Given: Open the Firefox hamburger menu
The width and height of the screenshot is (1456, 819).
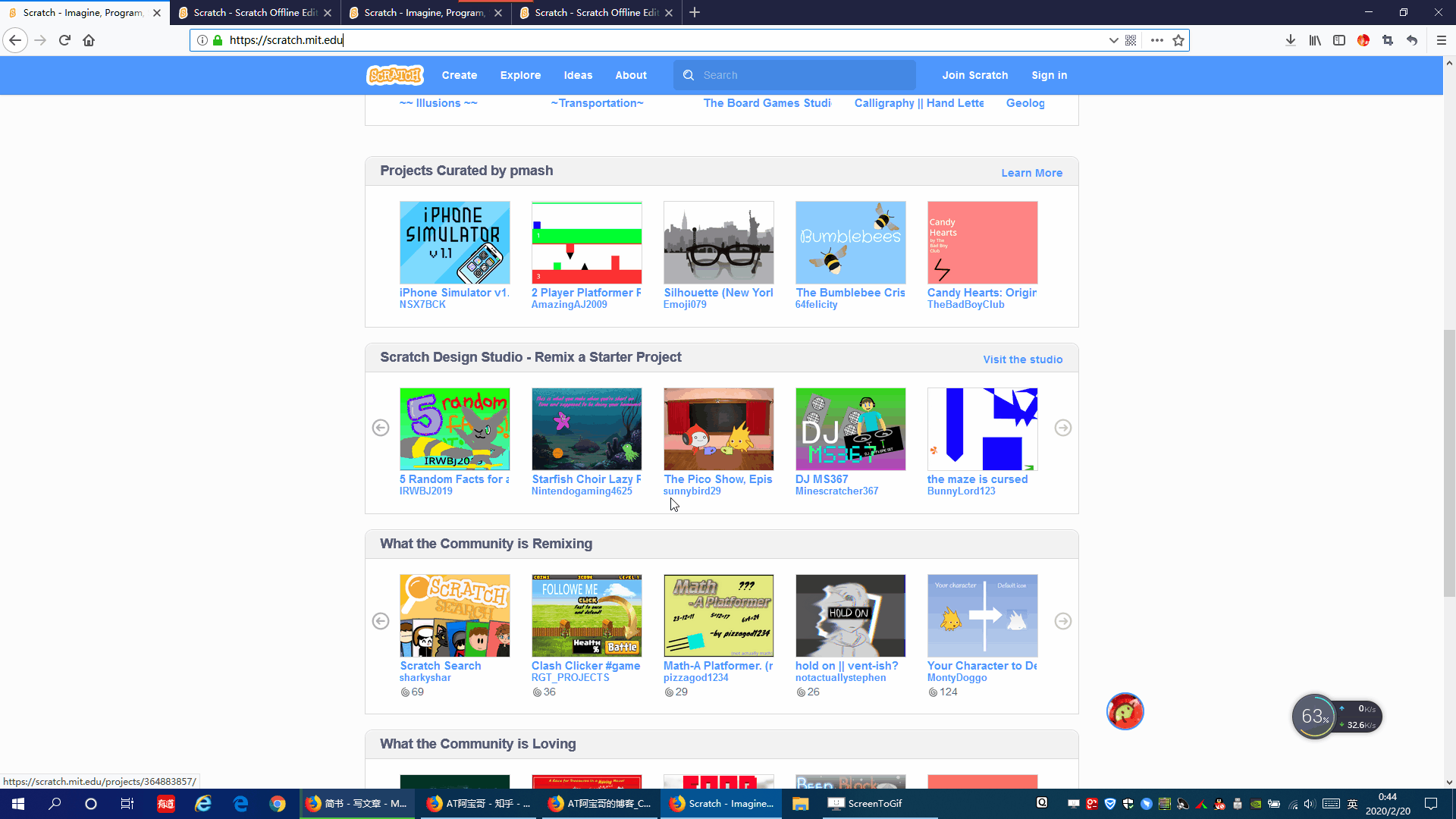Looking at the screenshot, I should click(1442, 40).
